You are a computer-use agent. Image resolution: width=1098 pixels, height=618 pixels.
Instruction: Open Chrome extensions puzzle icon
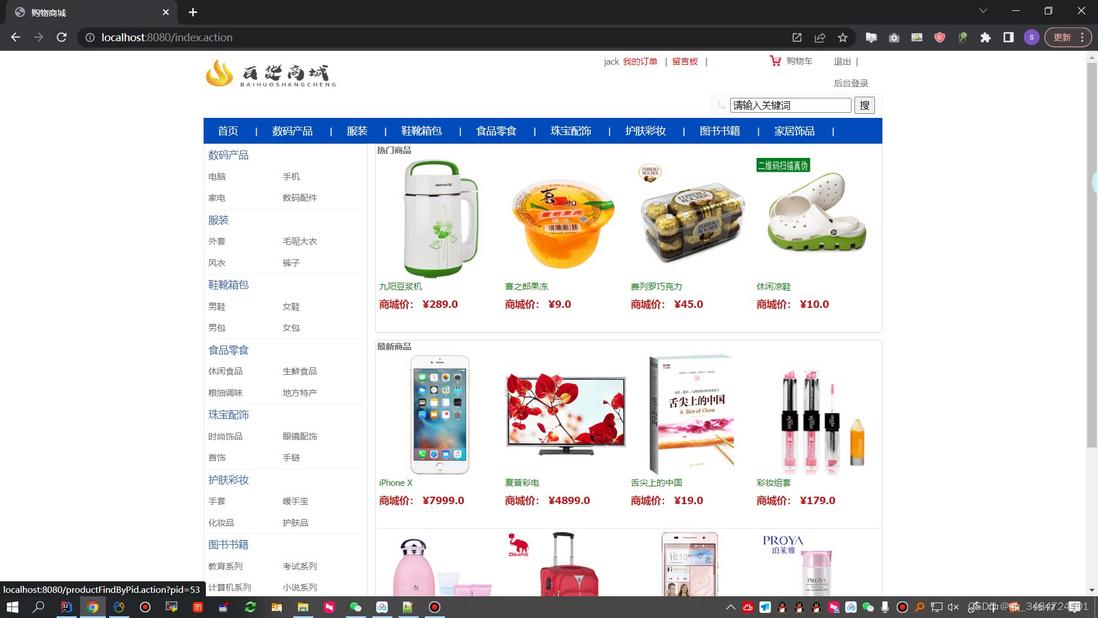(x=985, y=37)
